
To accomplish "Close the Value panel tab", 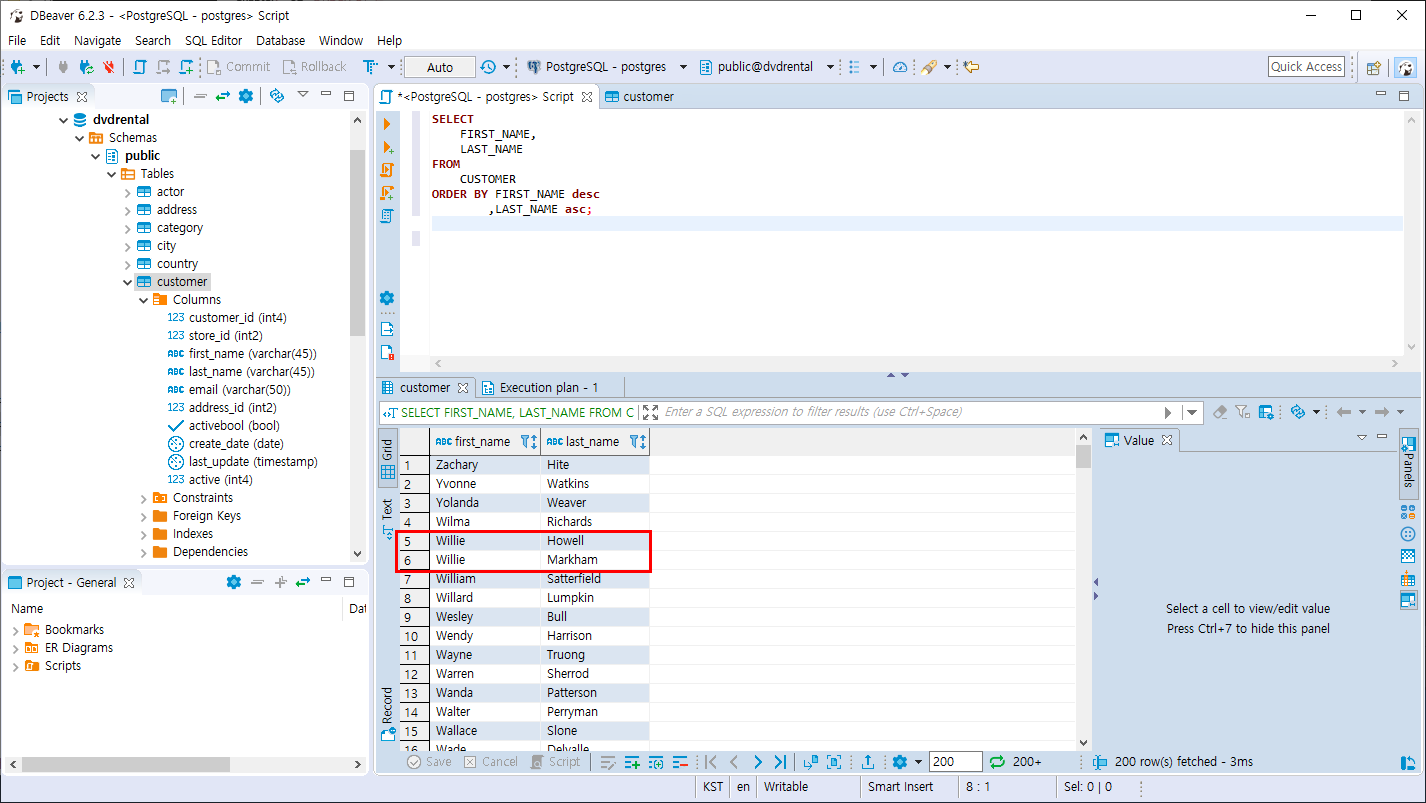I will pos(1166,440).
